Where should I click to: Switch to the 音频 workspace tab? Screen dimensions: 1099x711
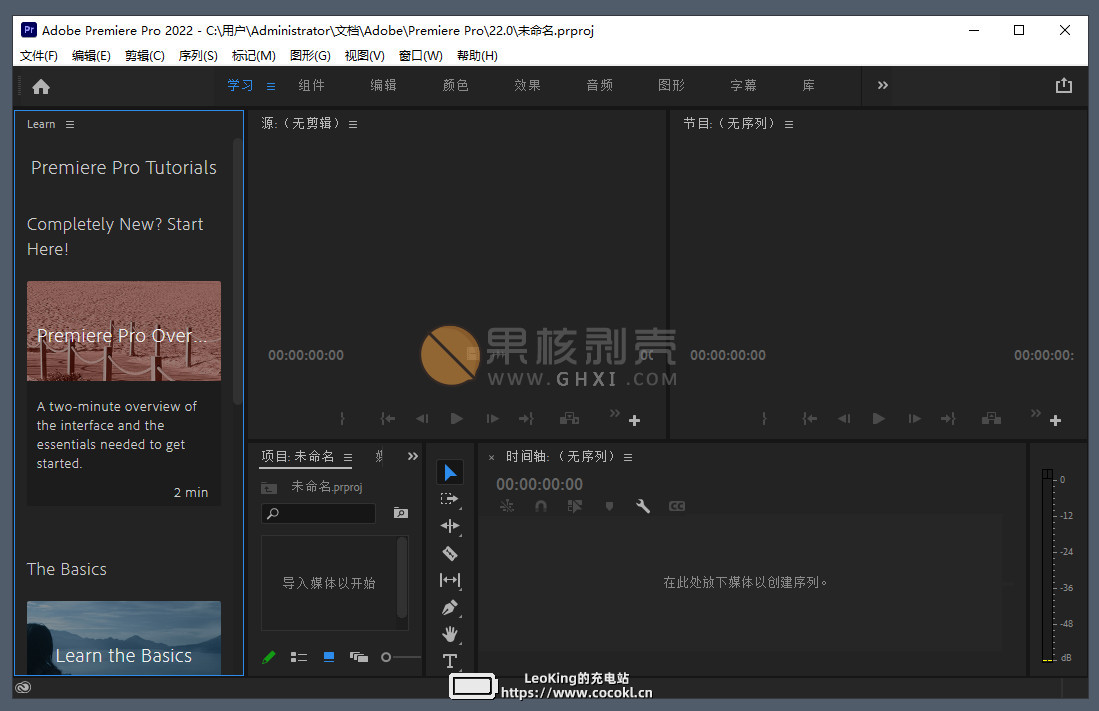pos(599,85)
